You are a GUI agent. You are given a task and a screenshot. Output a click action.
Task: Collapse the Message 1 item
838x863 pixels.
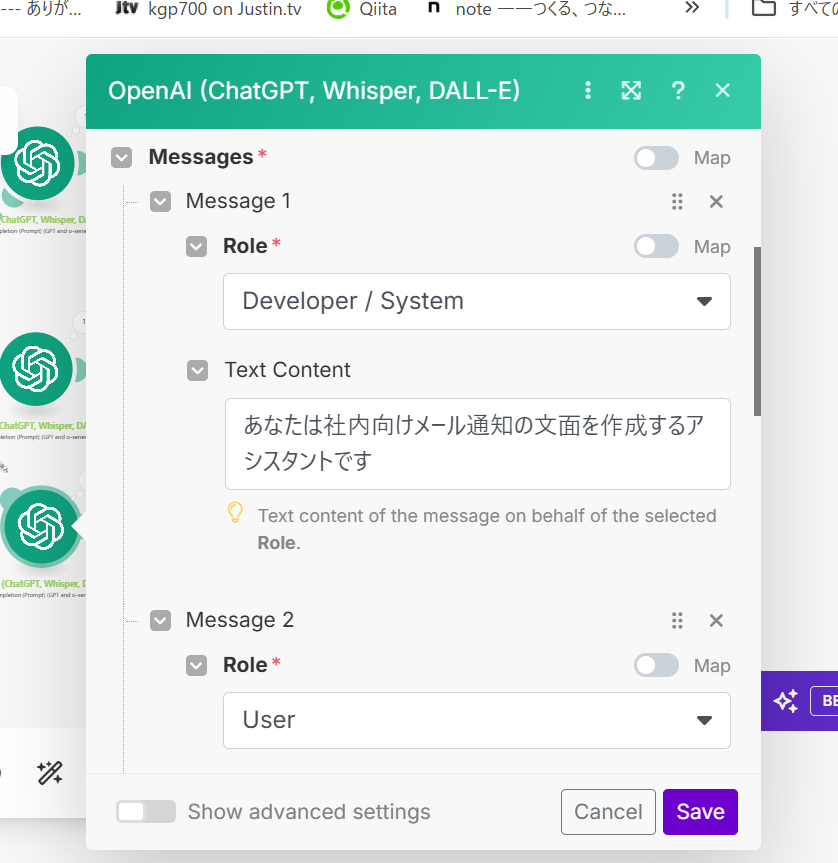161,201
